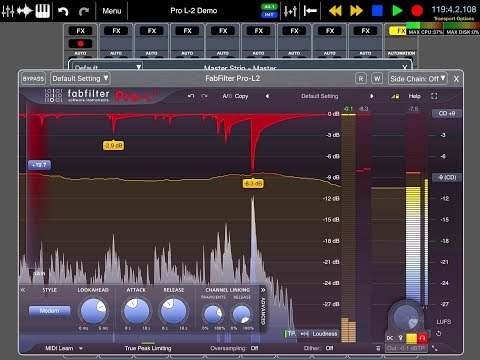
Task: Open the Default Setting preset browser in plugin
Action: (x=320, y=96)
